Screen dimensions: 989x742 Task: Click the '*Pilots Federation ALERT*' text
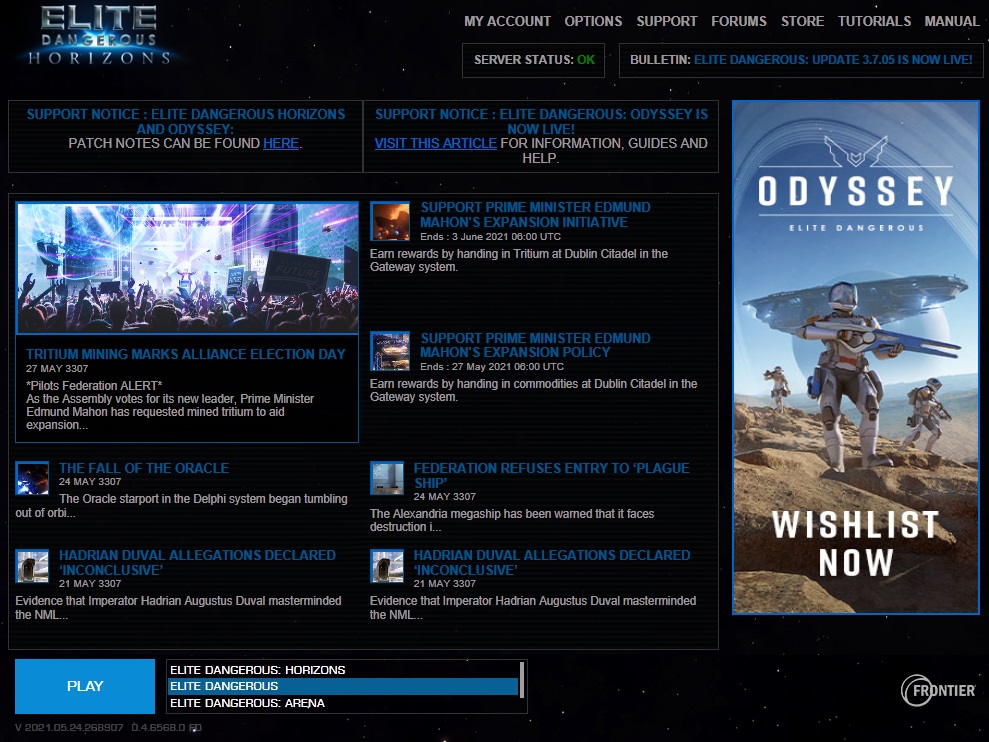point(94,386)
